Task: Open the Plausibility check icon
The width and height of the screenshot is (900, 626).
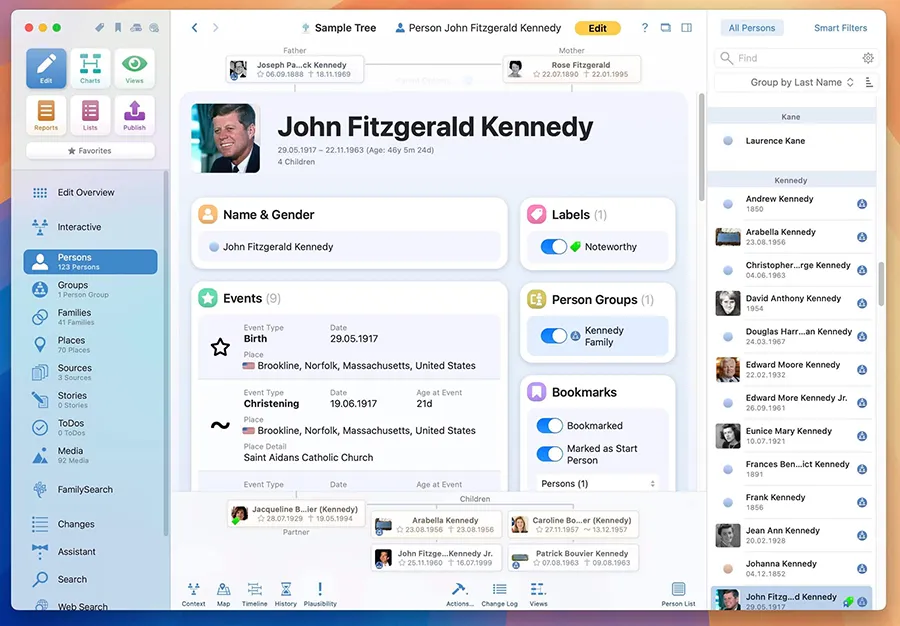Action: (x=320, y=593)
